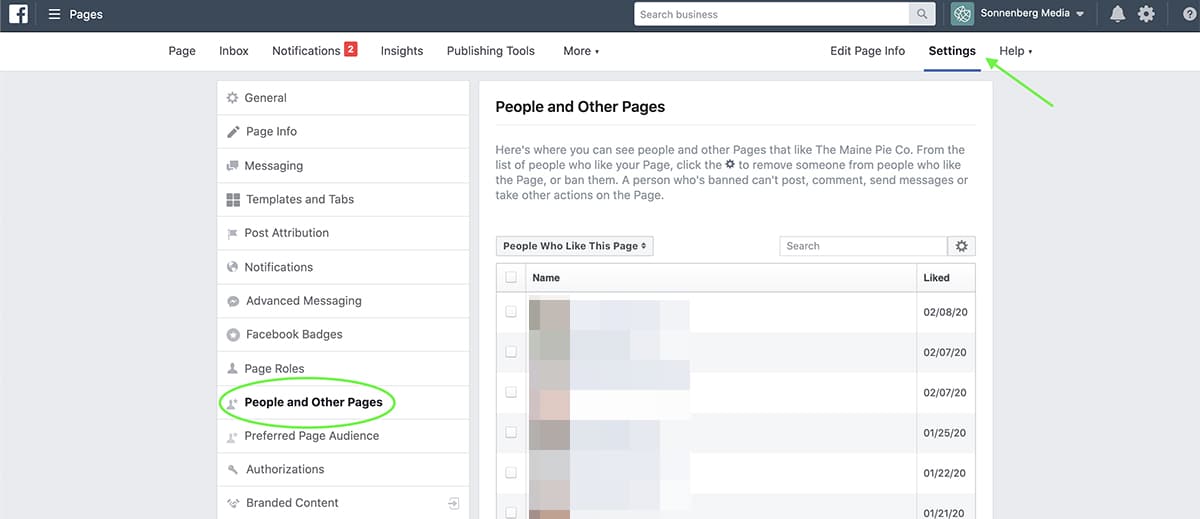Click the search magnifier button

921,14
